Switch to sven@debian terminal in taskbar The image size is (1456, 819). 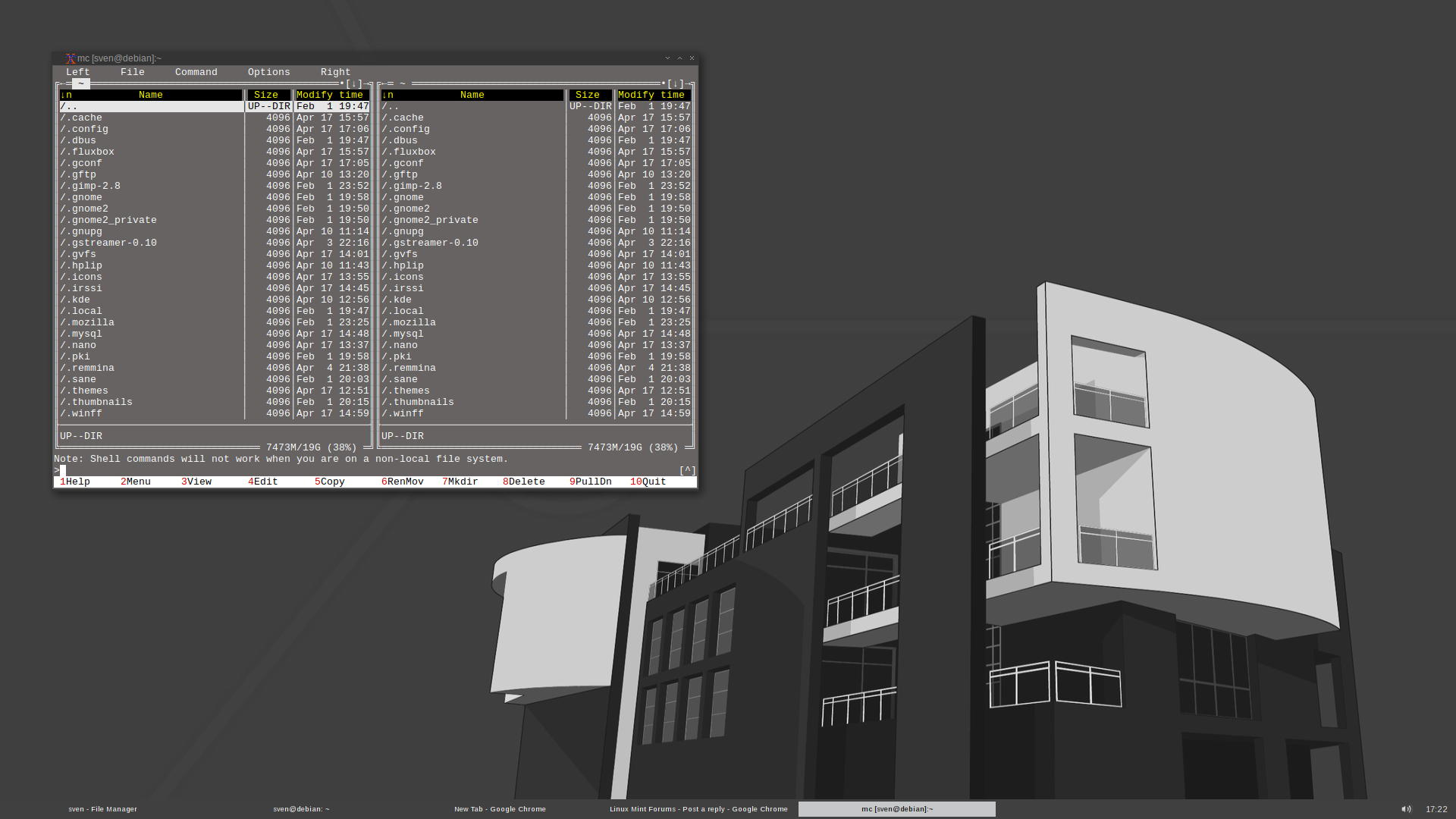(x=301, y=809)
